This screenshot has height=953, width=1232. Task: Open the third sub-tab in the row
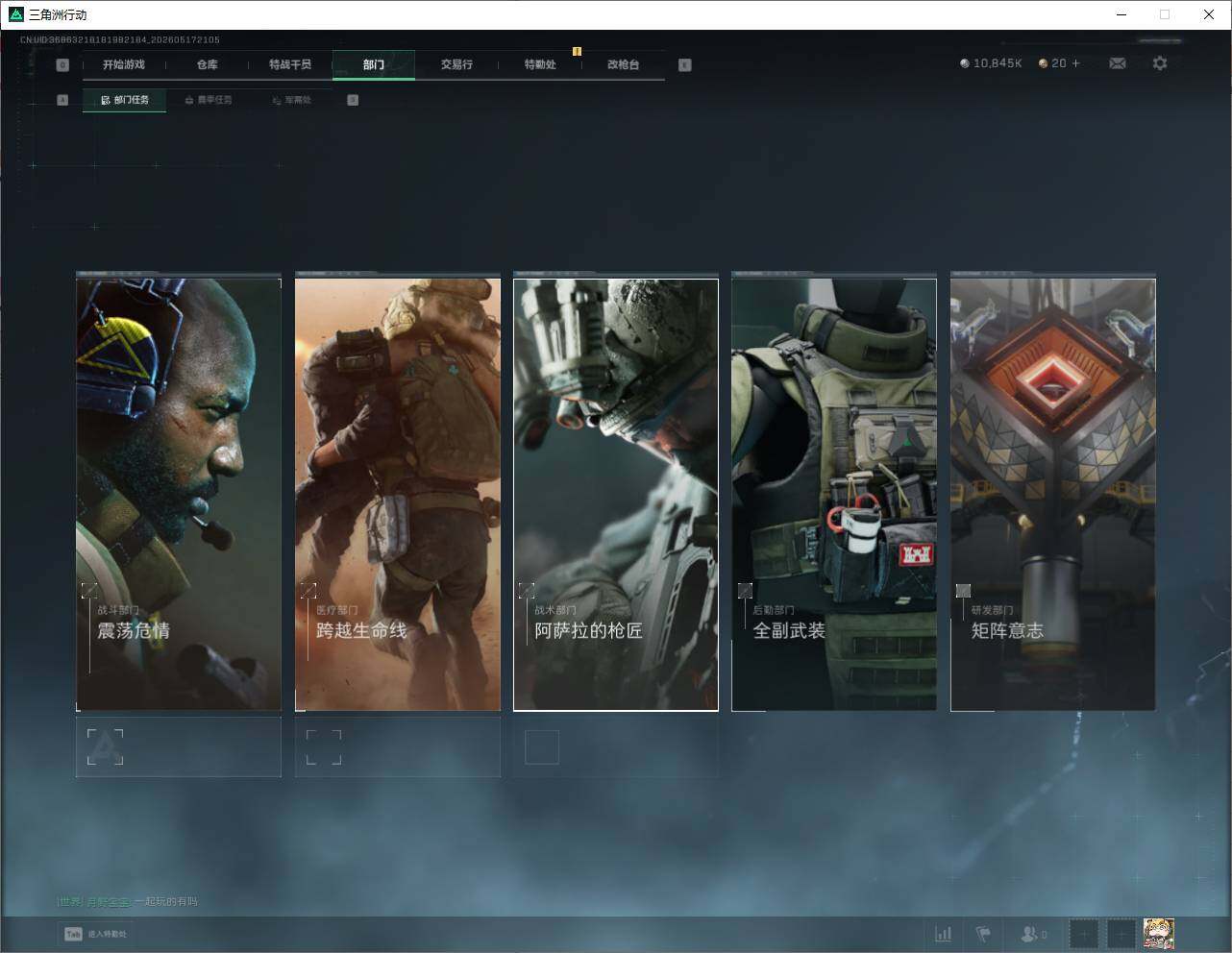291,100
